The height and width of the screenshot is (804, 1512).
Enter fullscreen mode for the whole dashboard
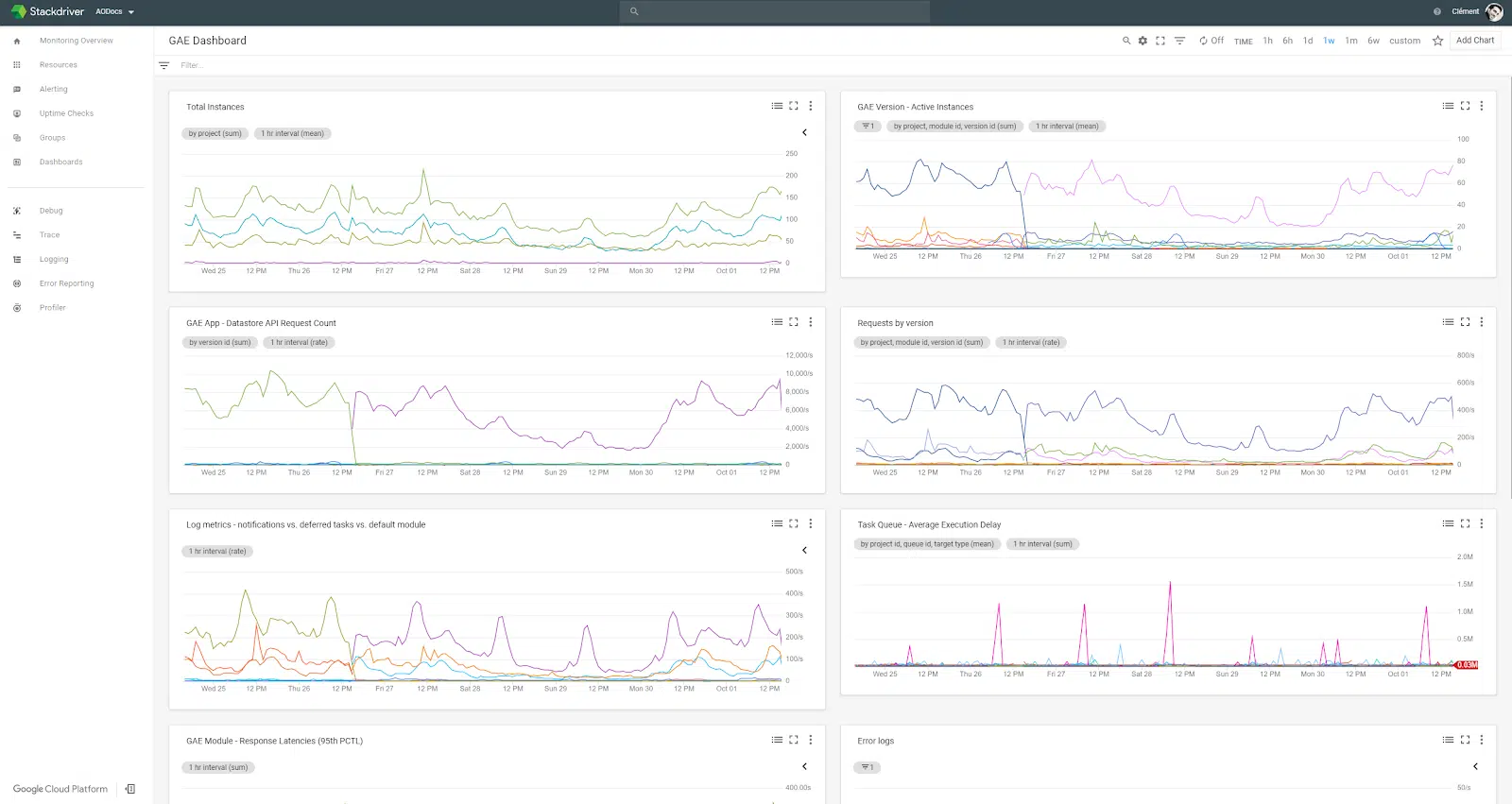coord(1160,41)
